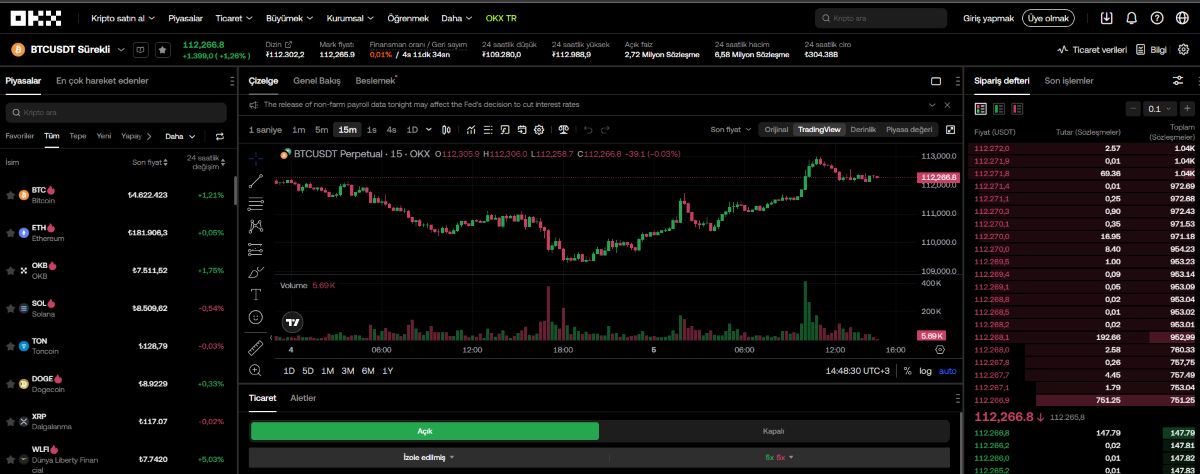Add BTCUSDT to favorites star

click(162, 49)
